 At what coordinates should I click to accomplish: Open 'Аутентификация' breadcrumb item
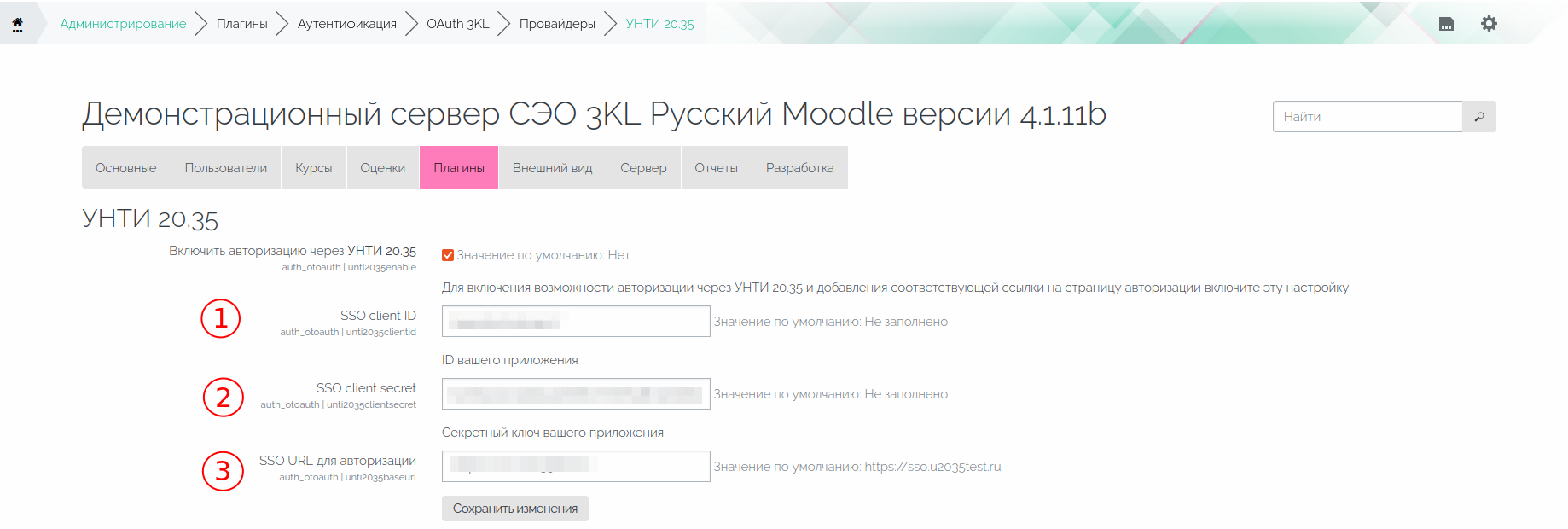347,24
